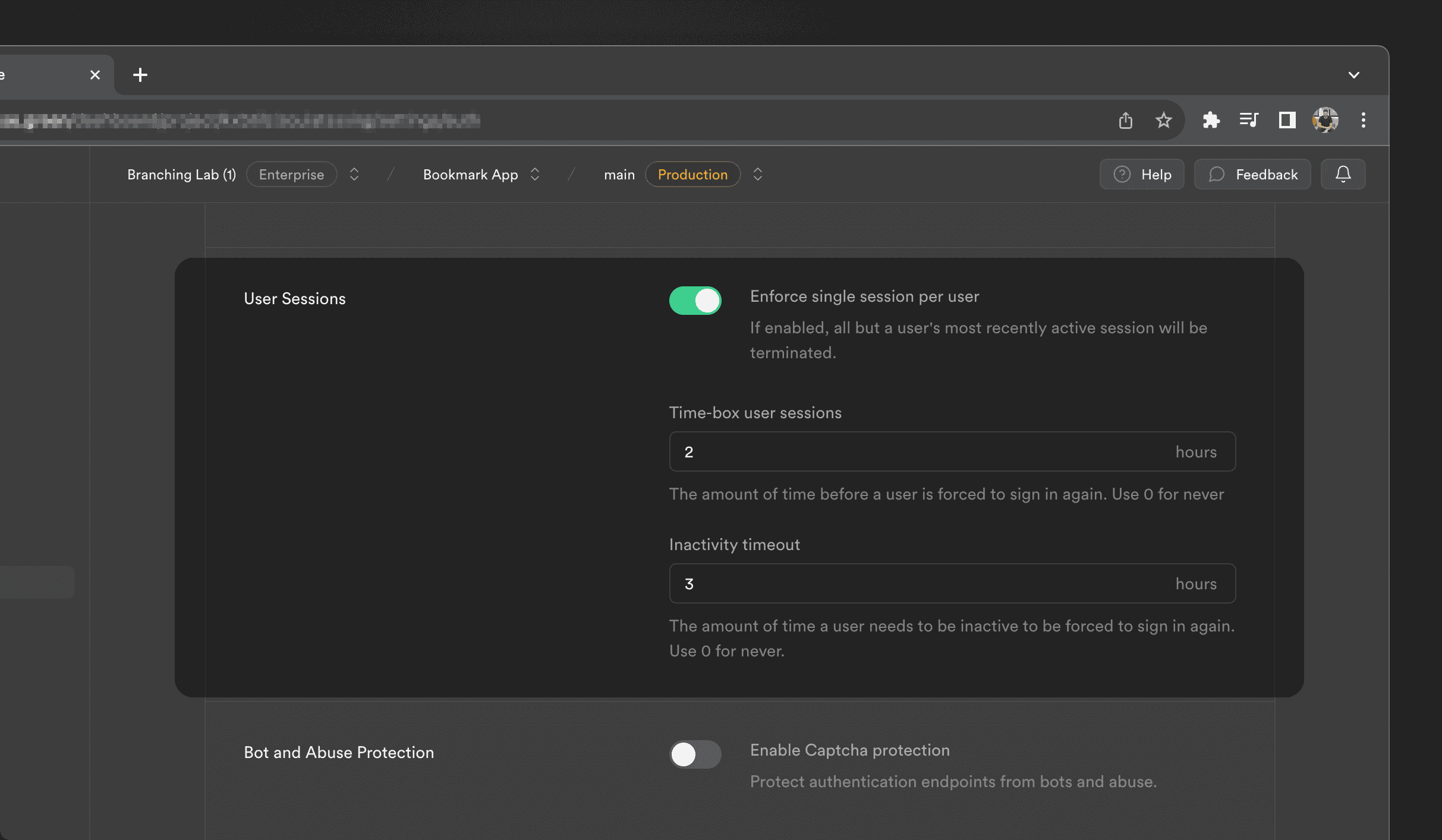The image size is (1442, 840).
Task: Click the share page icon
Action: point(1126,121)
